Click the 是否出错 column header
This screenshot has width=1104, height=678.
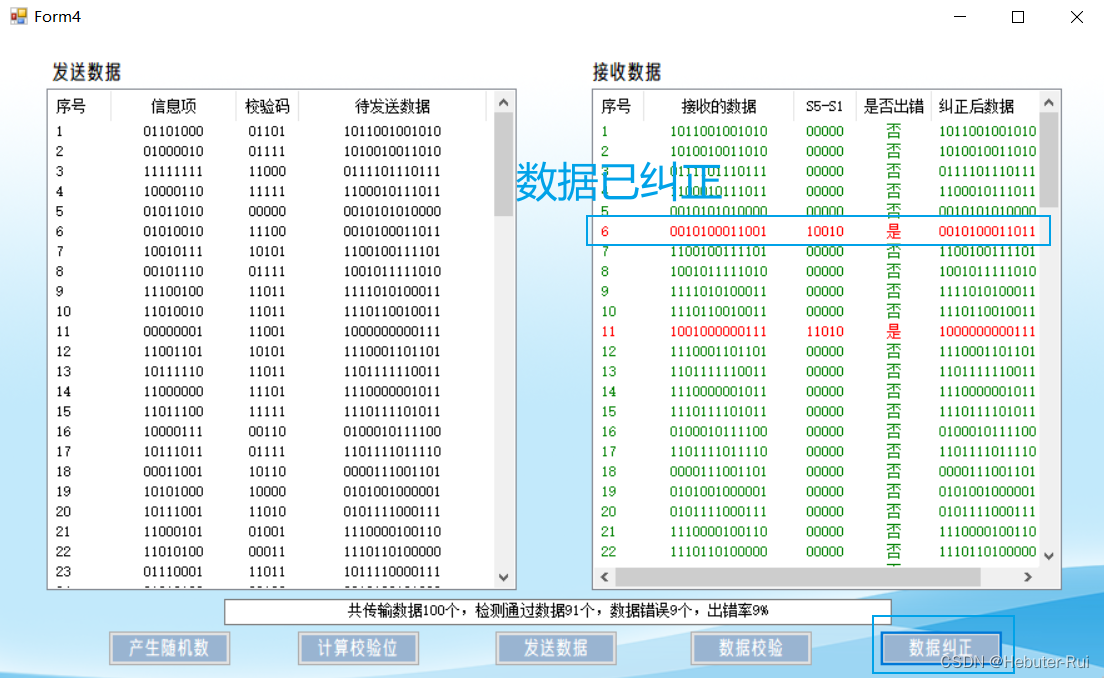[893, 106]
